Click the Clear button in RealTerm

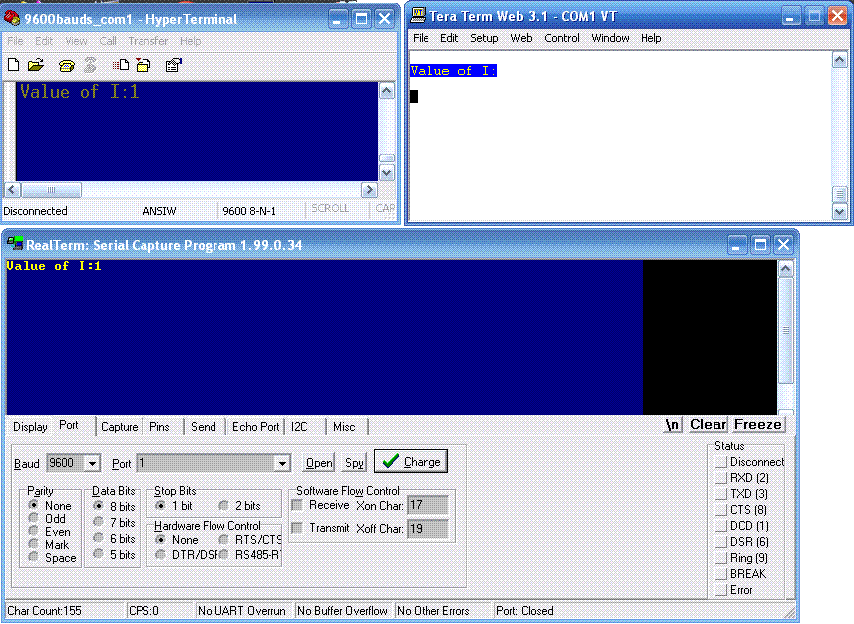pyautogui.click(x=708, y=424)
